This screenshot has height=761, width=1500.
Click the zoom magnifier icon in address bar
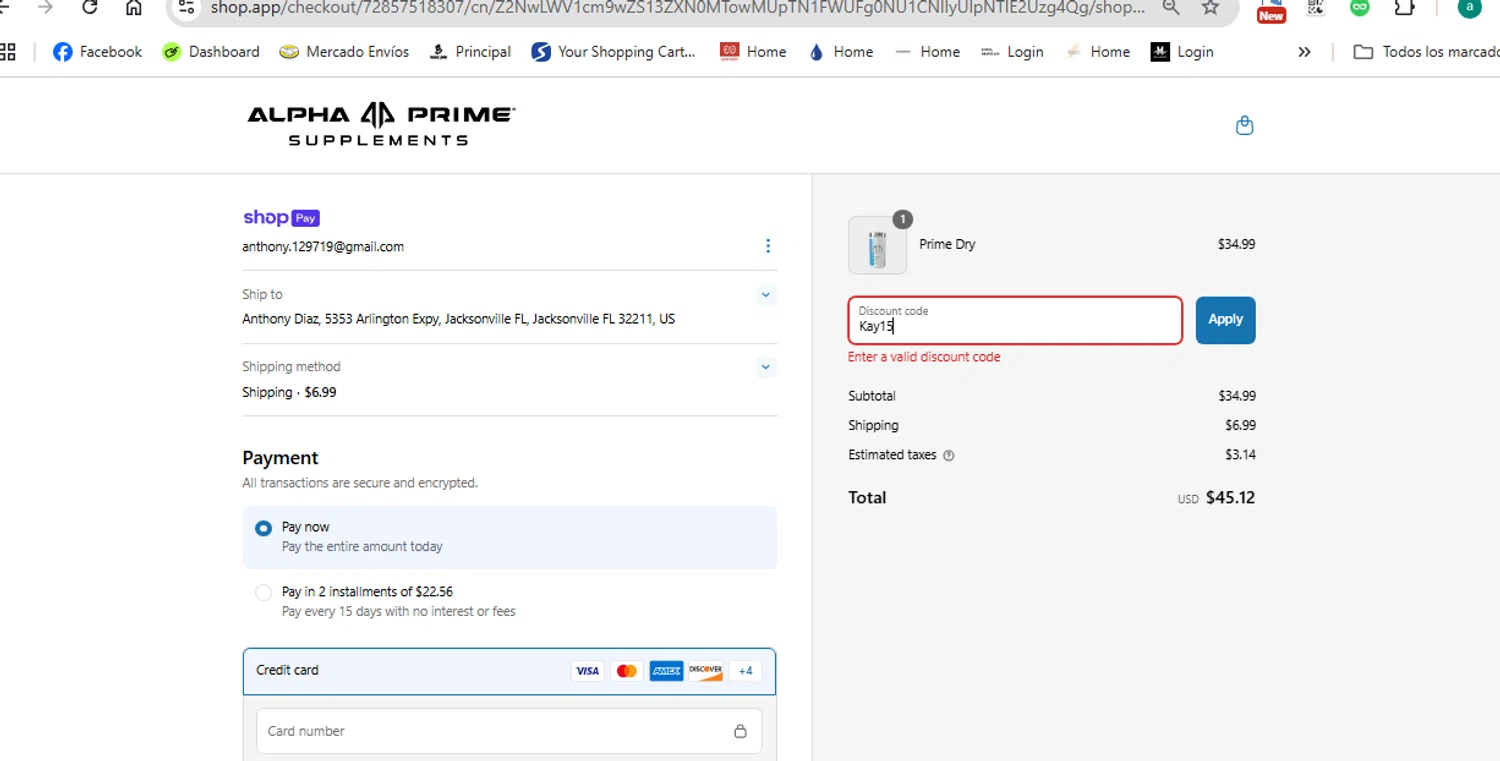(x=1170, y=8)
